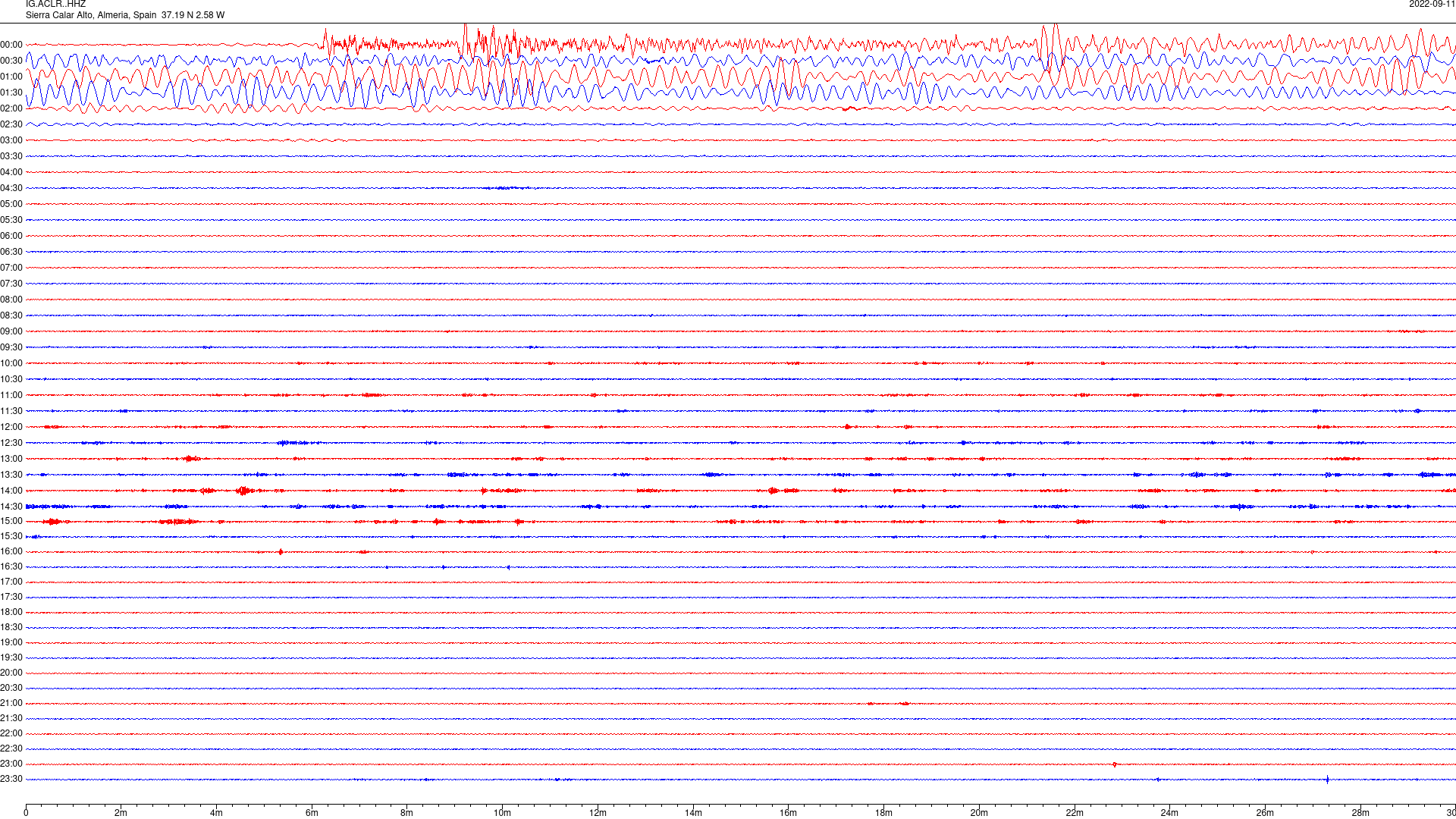This screenshot has height=819, width=1456.
Task: Click the Sierra Calar Alto location text
Action: (x=125, y=15)
